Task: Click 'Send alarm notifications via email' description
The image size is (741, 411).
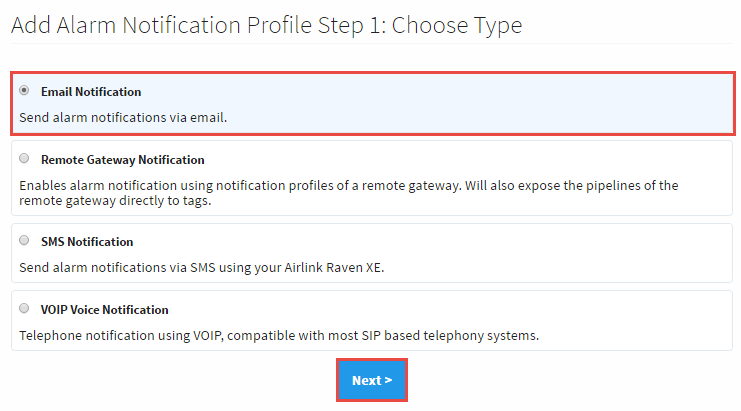Action: [123, 117]
